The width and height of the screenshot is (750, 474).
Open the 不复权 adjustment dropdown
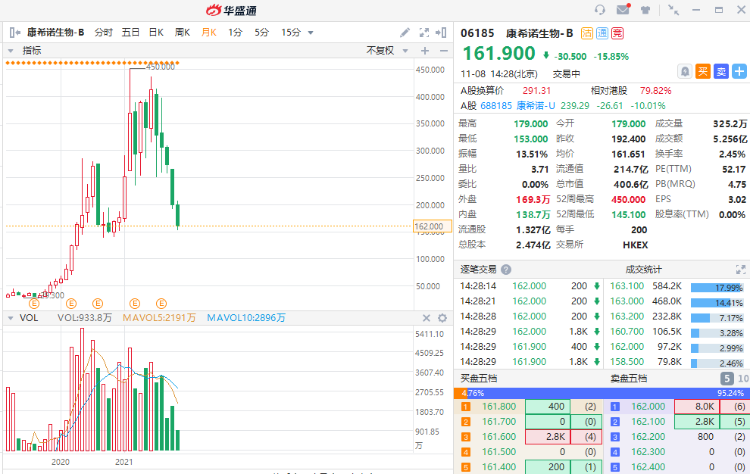click(405, 51)
